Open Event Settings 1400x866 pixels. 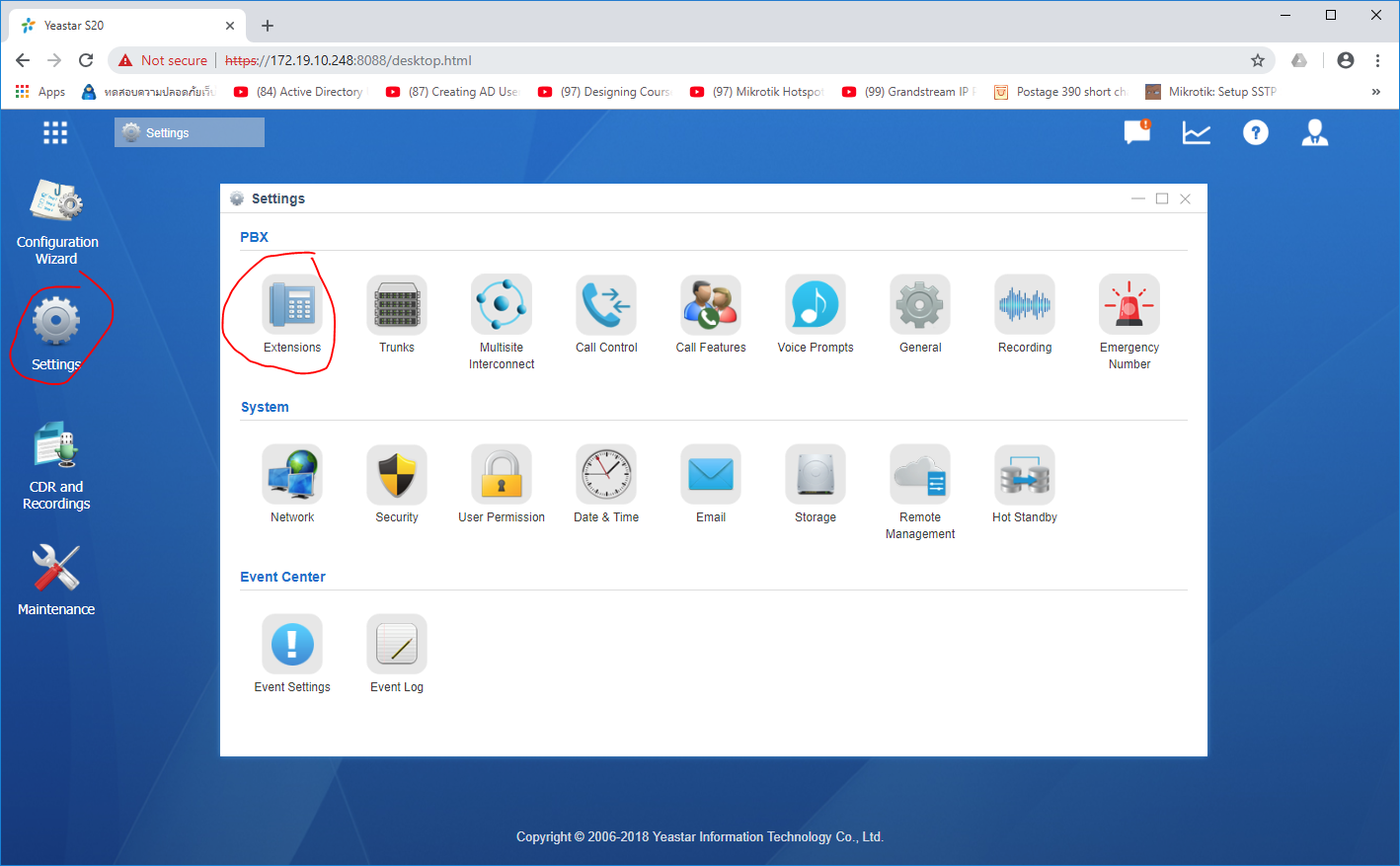pos(292,654)
